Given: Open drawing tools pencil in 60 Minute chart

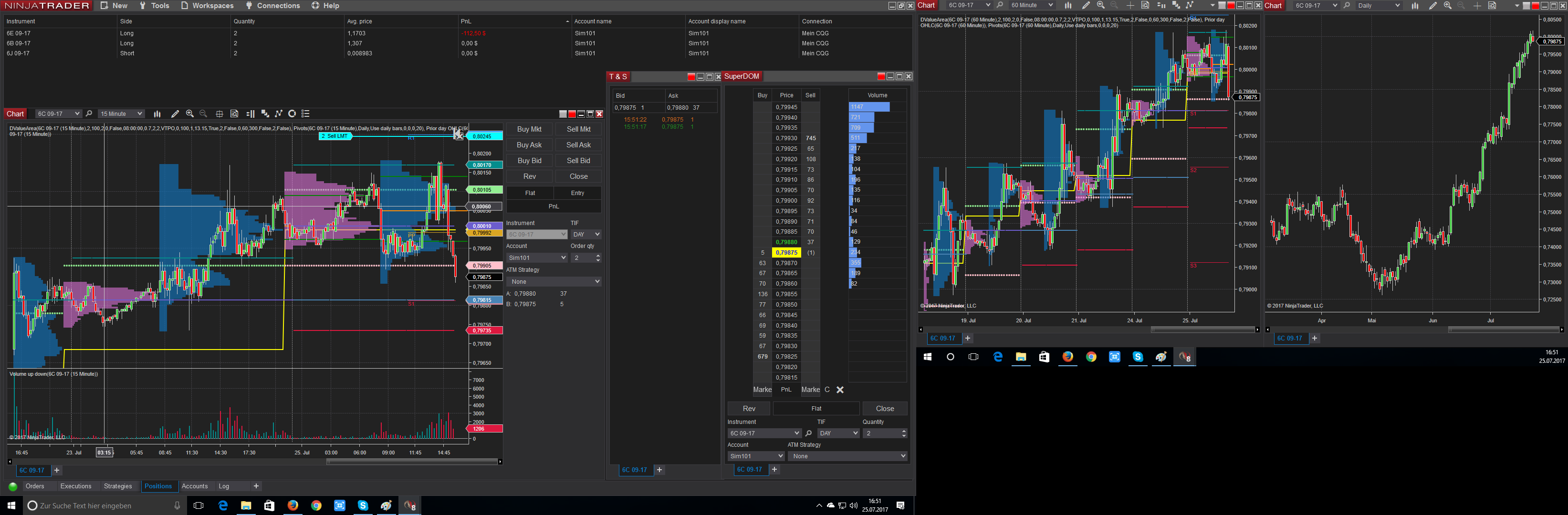Looking at the screenshot, I should 1086,5.
